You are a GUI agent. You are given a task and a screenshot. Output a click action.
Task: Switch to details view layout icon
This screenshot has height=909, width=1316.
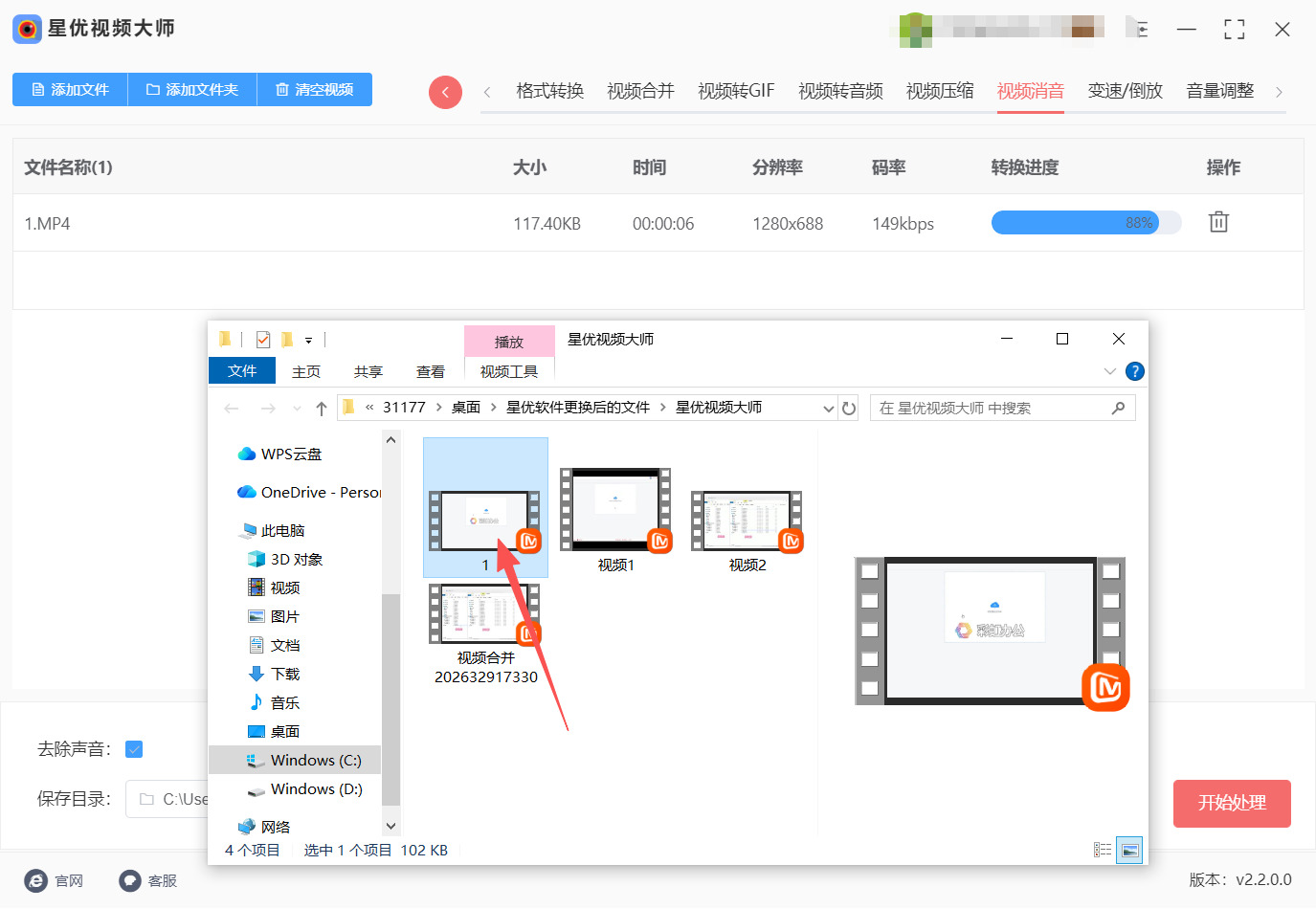pos(1103,850)
